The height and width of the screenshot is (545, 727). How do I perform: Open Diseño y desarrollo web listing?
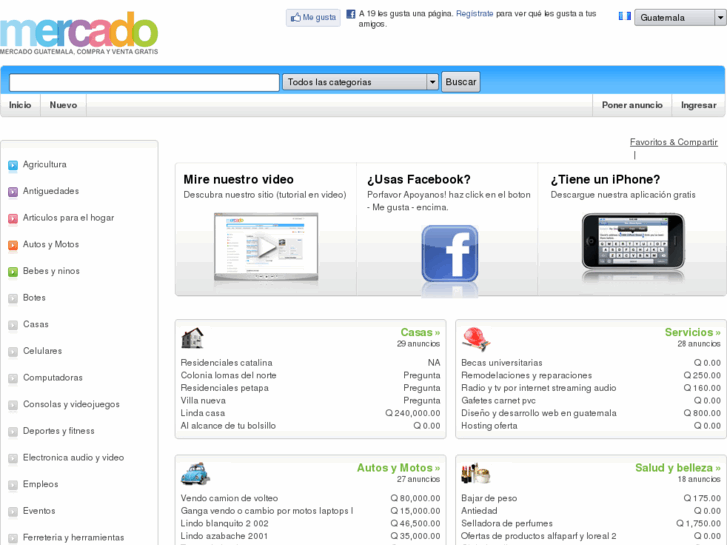tap(539, 413)
